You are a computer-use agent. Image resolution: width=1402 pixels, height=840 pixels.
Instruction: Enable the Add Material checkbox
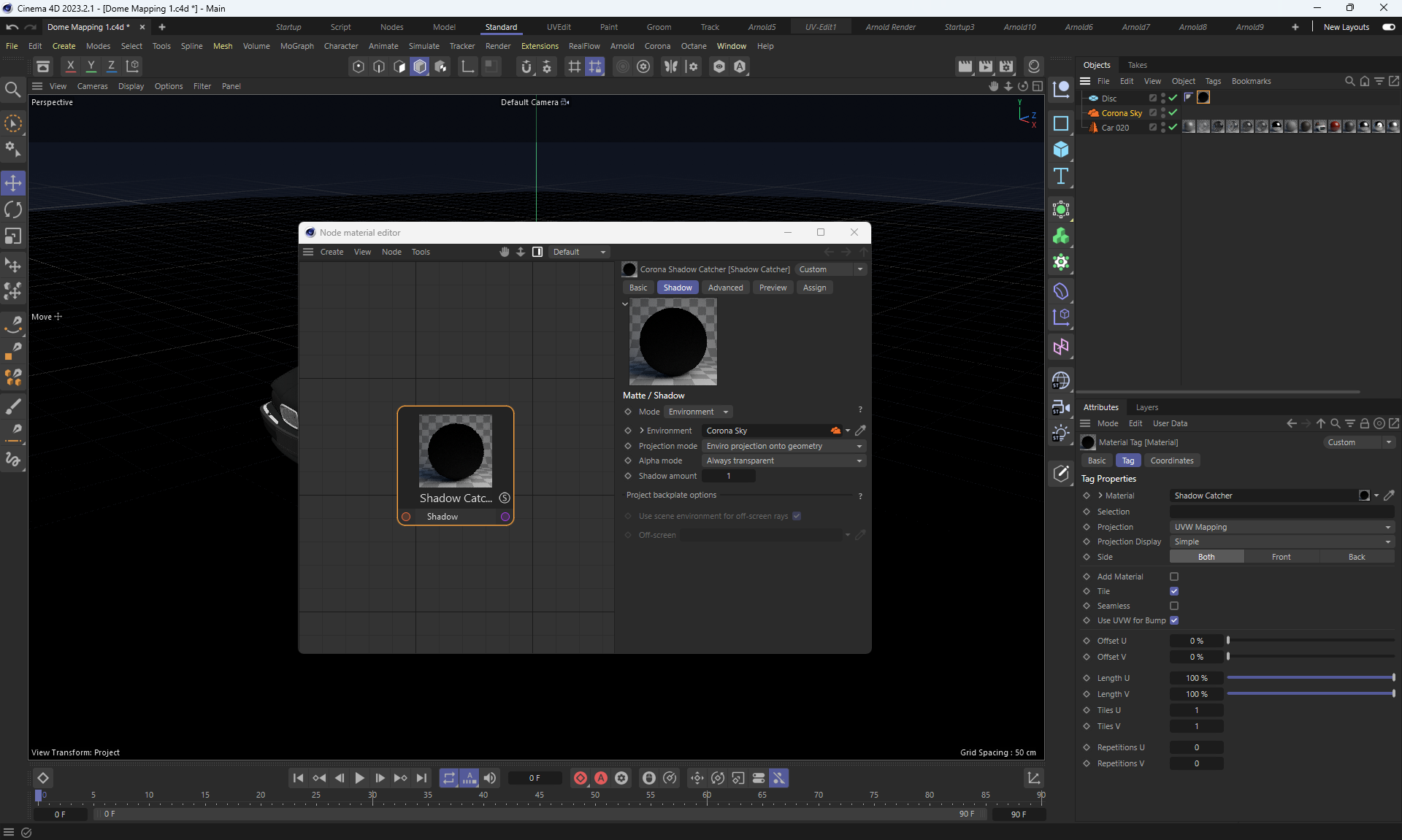pos(1174,577)
